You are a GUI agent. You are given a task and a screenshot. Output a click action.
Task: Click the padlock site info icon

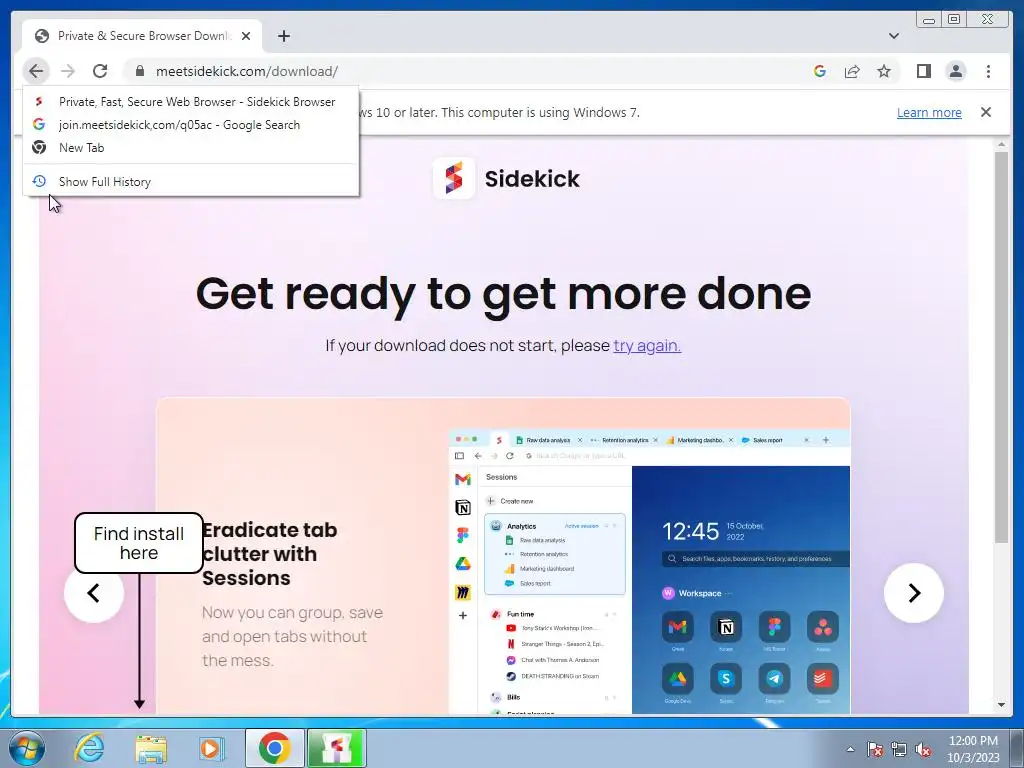pos(140,71)
